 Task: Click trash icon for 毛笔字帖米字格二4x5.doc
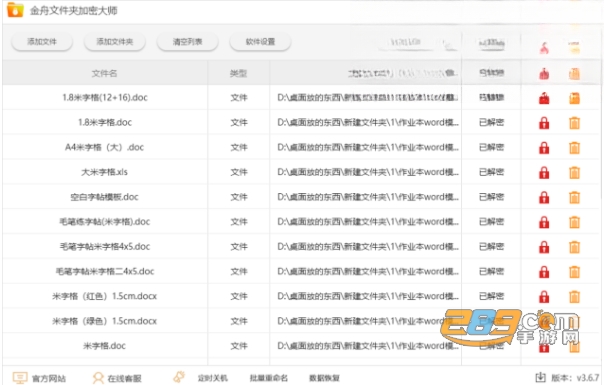coord(574,272)
